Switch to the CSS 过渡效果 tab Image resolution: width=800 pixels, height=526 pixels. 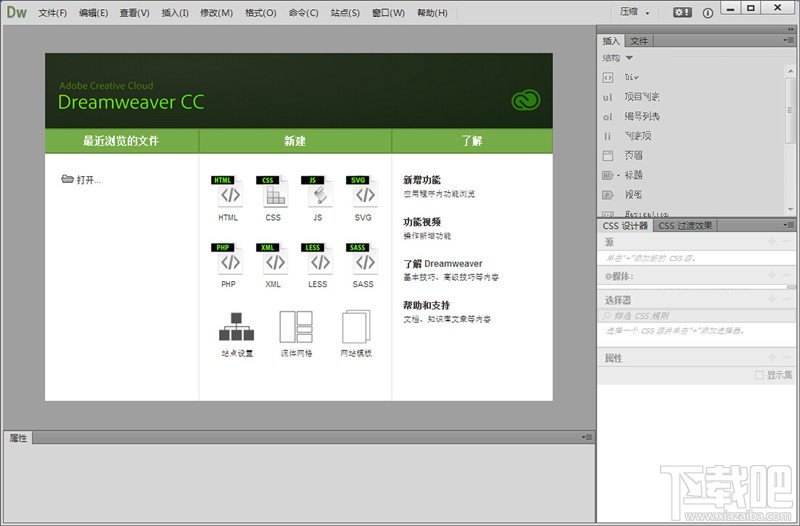[x=685, y=225]
